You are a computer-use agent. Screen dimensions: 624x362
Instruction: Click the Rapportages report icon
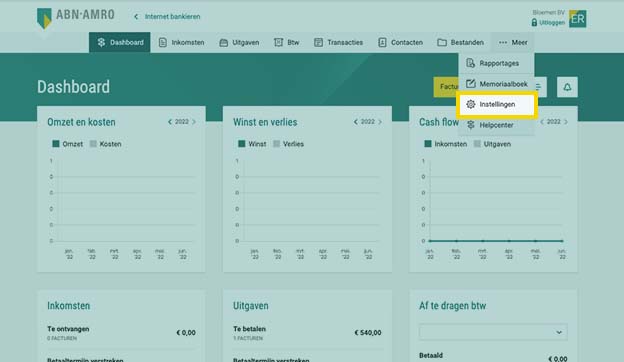tap(470, 63)
